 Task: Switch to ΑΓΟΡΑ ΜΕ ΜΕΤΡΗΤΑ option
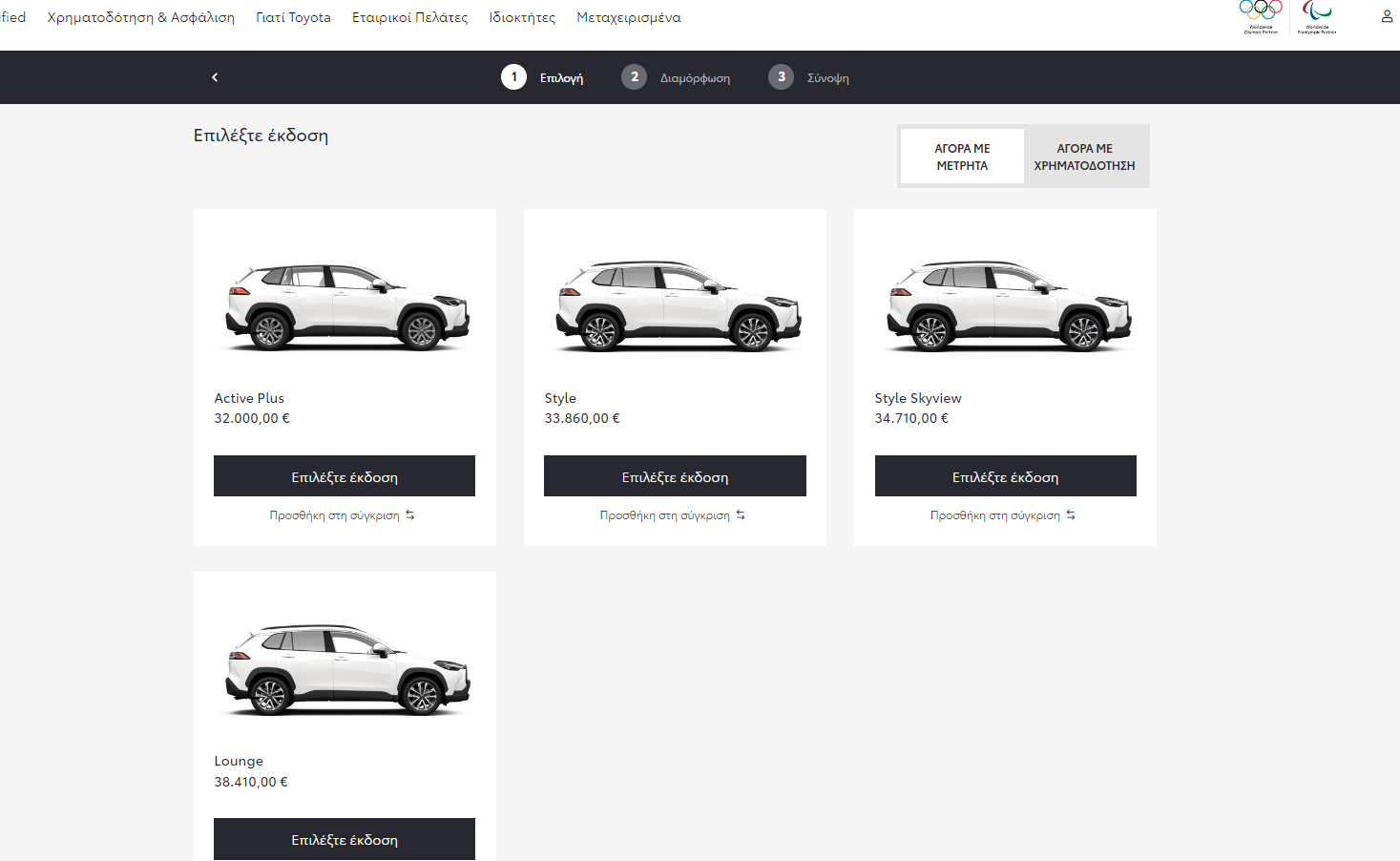(x=962, y=157)
